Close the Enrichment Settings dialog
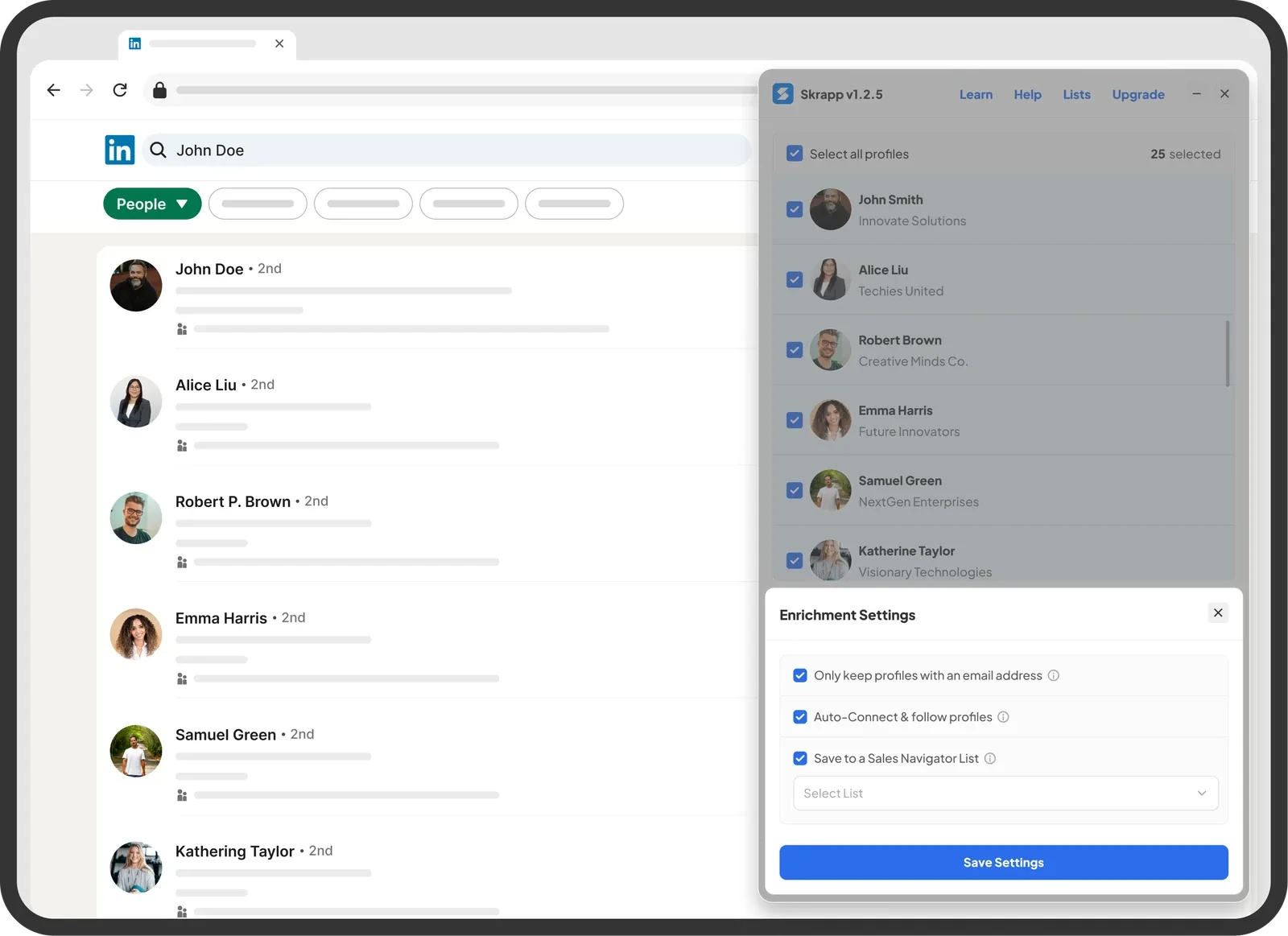This screenshot has height=936, width=1288. click(1218, 613)
